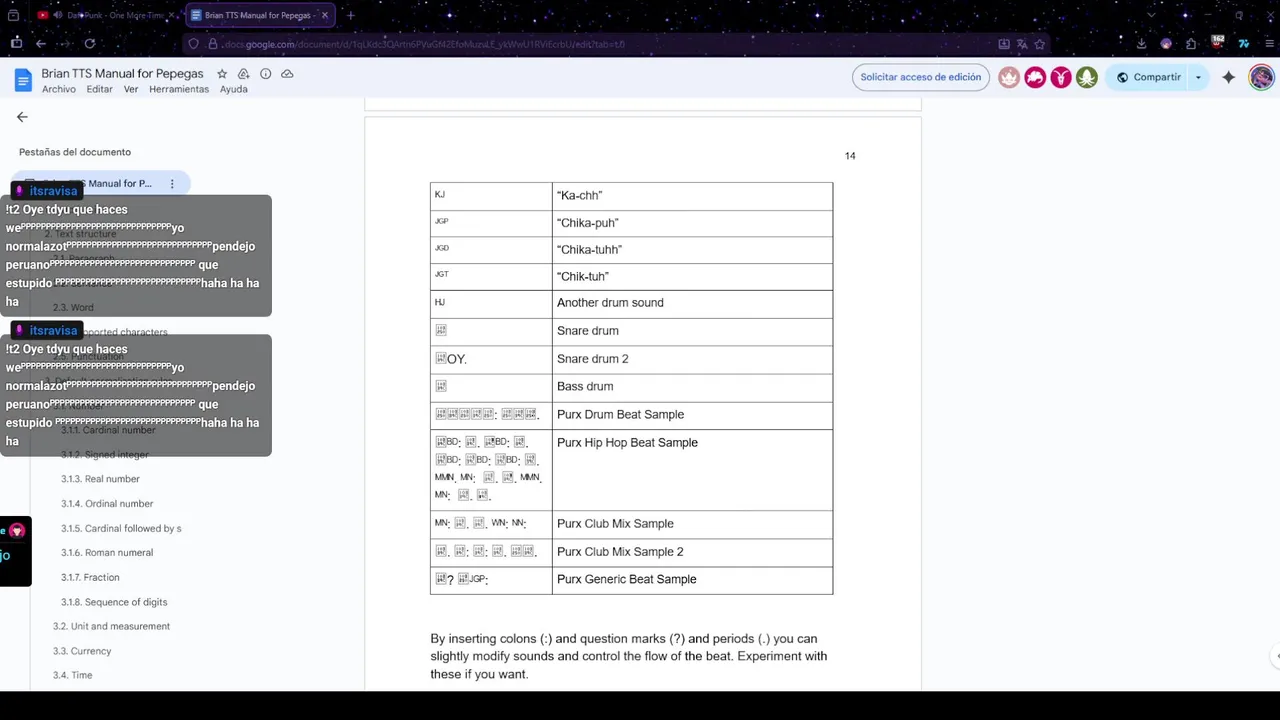Open the tracking protection shield
The width and height of the screenshot is (1280, 720).
[x=194, y=44]
